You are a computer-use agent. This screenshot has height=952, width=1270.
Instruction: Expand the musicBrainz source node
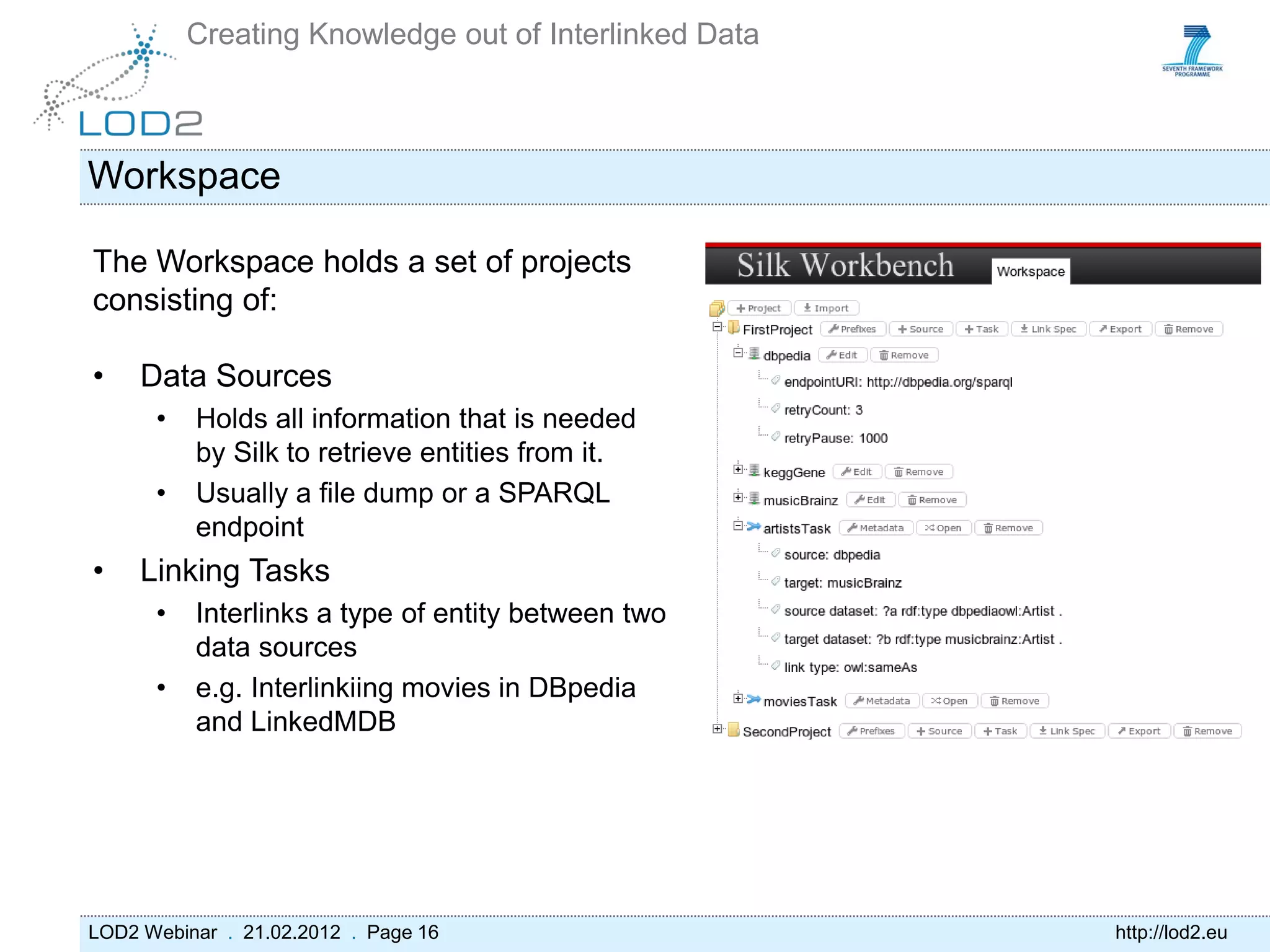[x=738, y=498]
